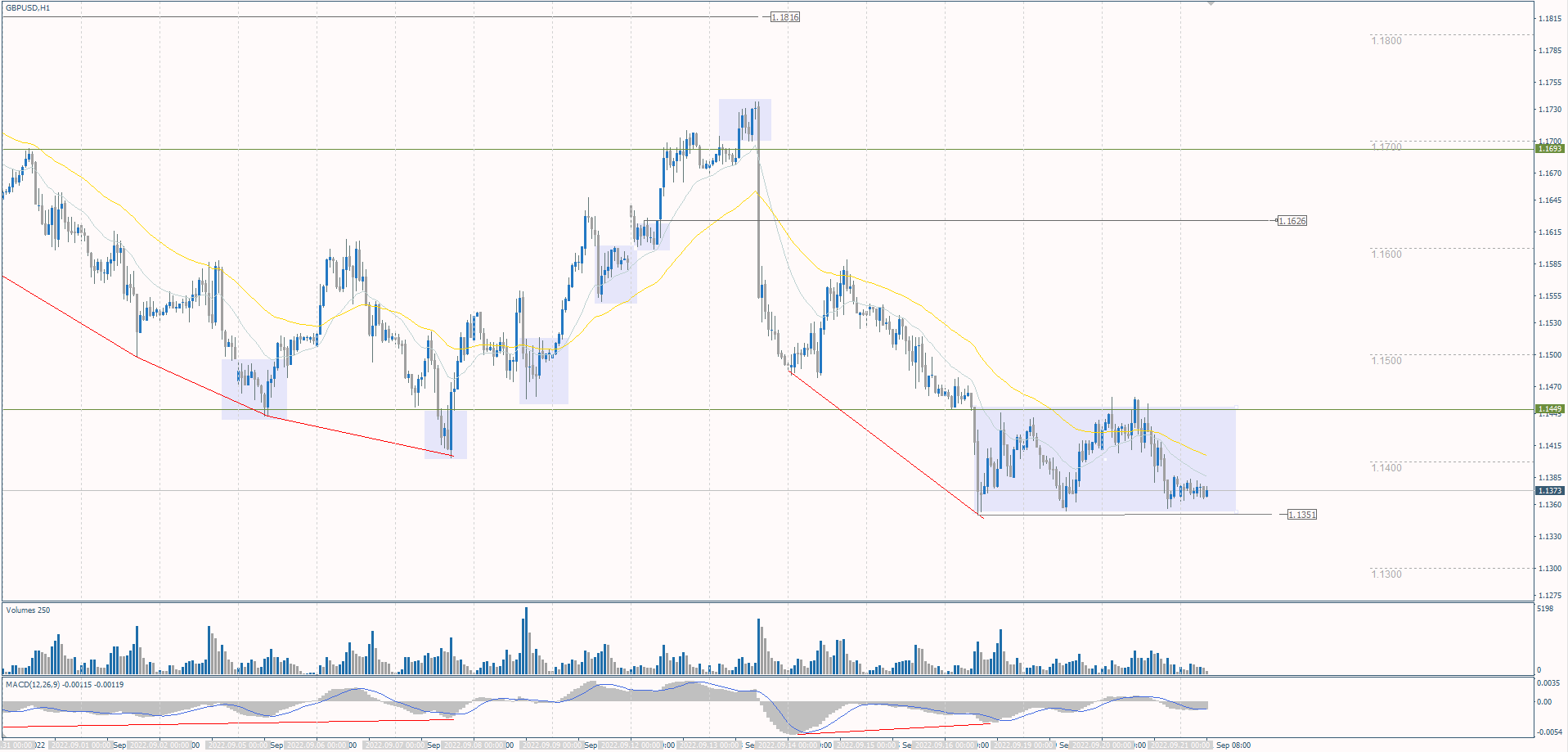Select the 1.1351 support line label
Image resolution: width=1568 pixels, height=752 pixels.
click(1302, 515)
